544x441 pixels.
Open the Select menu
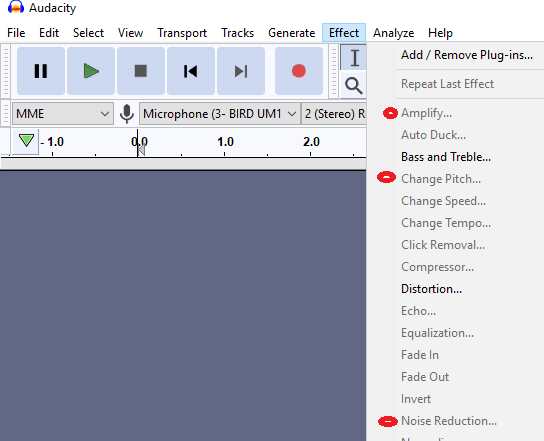[88, 33]
